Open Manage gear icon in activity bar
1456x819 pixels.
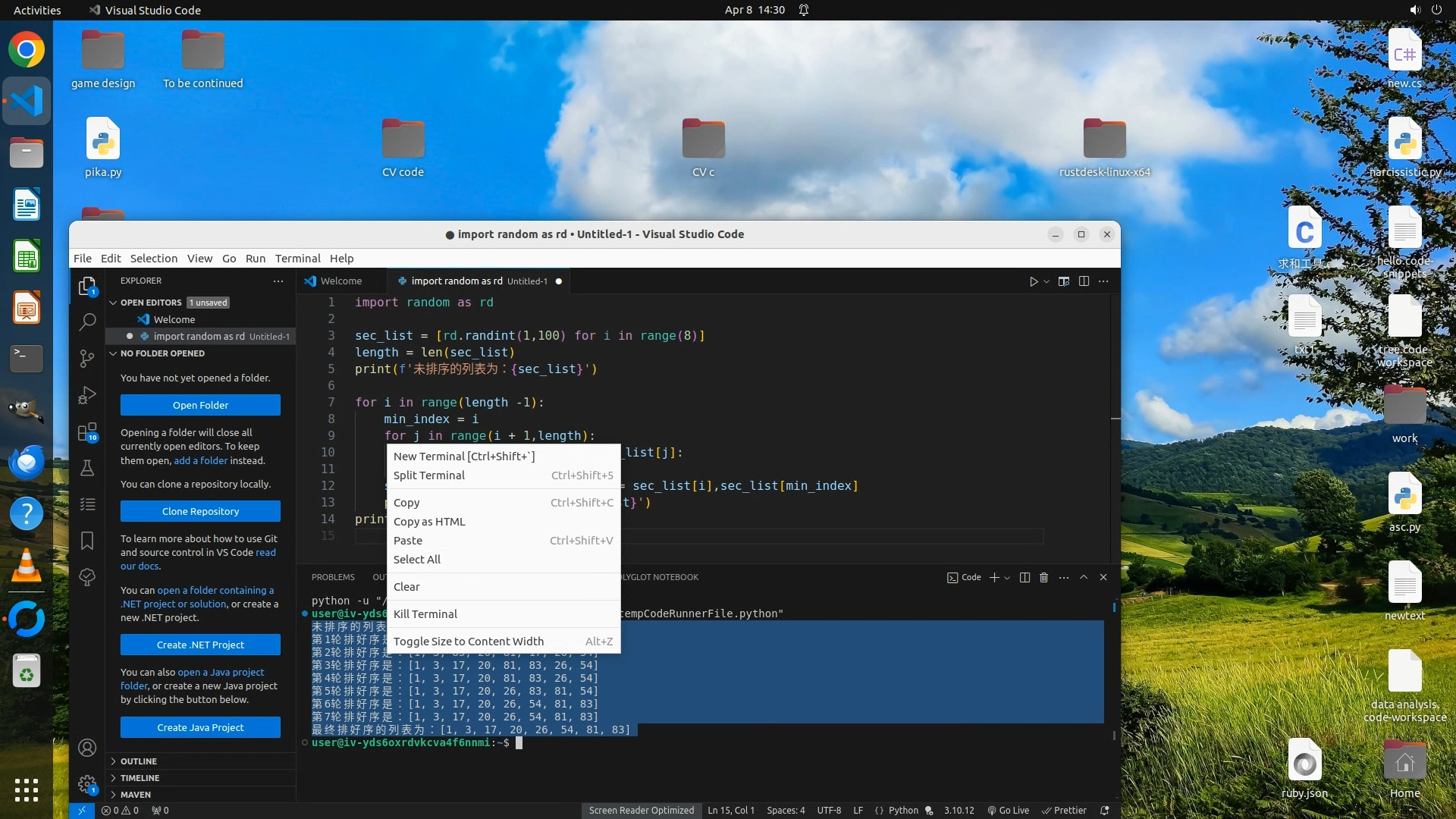pos(87,784)
